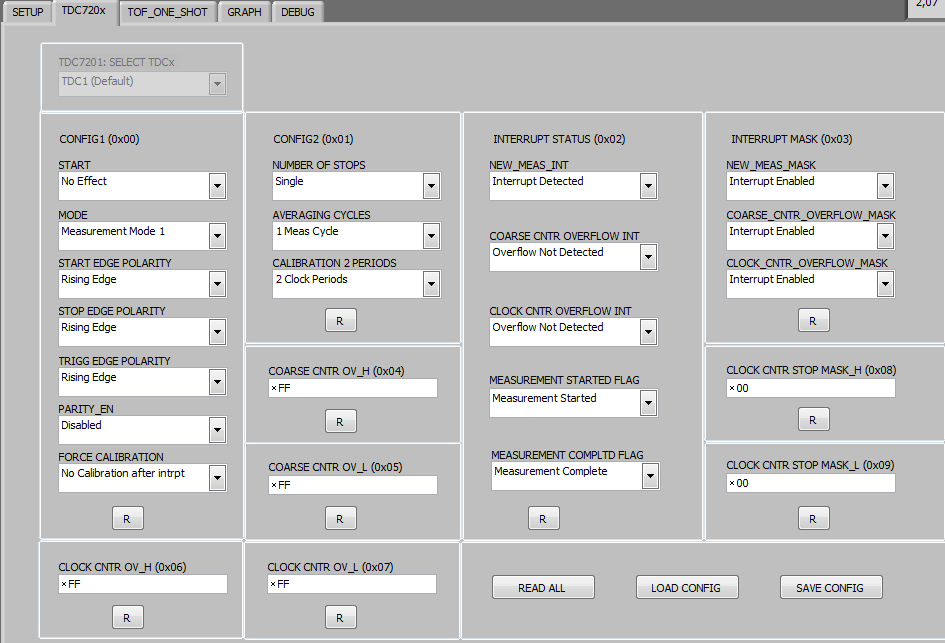Click the SAVE CONFIG button
The image size is (945, 643).
click(x=831, y=587)
